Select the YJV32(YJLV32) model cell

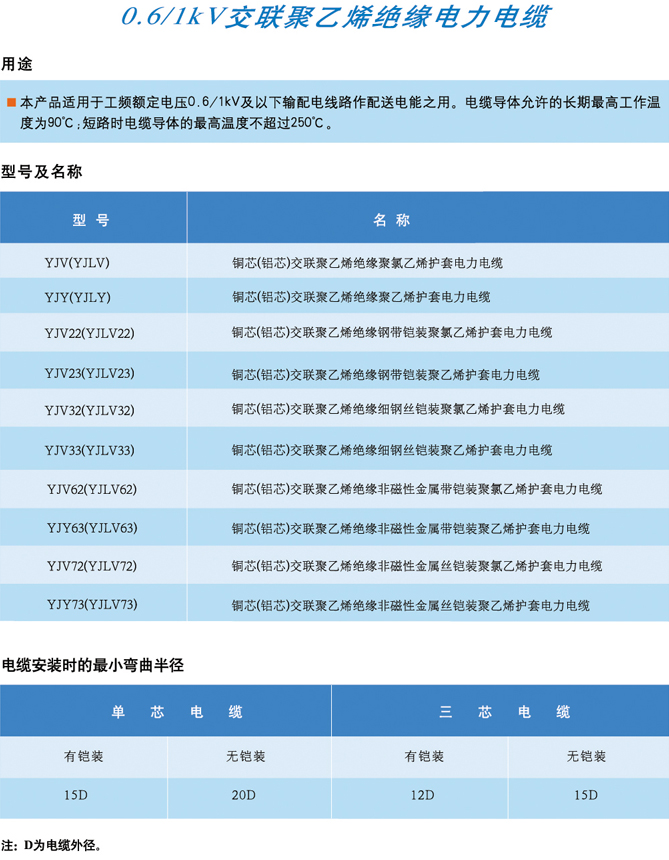coord(89,410)
